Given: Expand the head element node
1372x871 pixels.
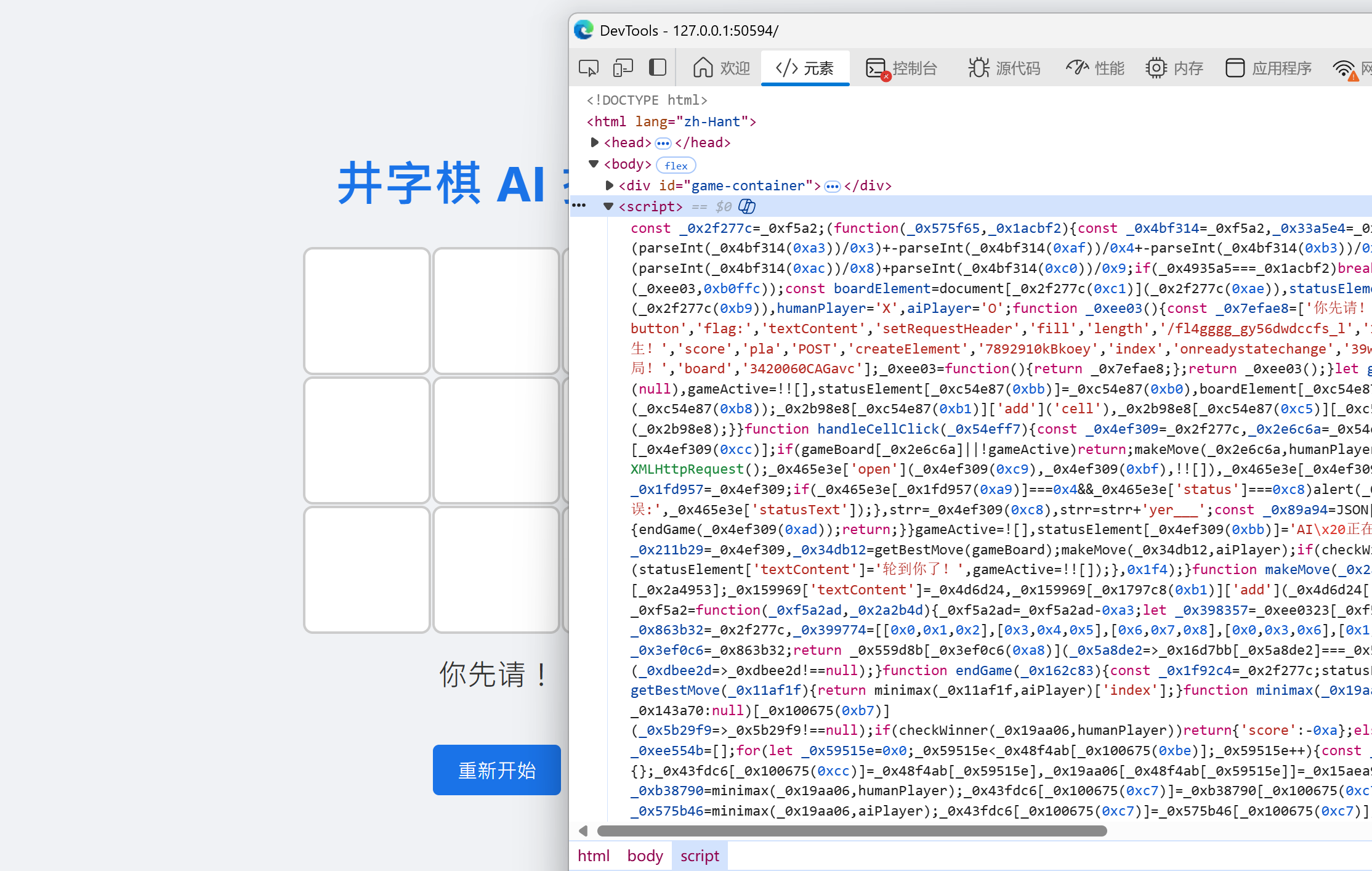Looking at the screenshot, I should point(594,143).
